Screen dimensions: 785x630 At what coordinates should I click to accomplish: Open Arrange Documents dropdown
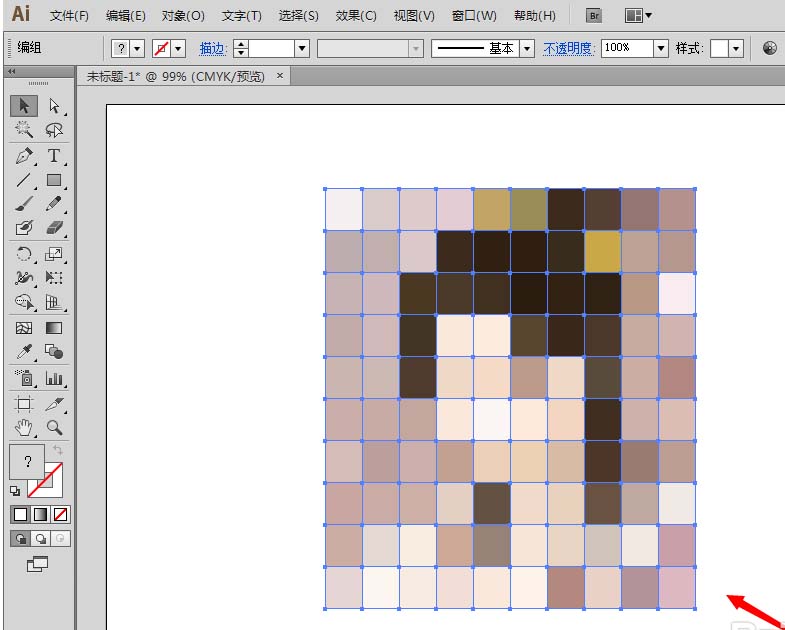[x=638, y=16]
